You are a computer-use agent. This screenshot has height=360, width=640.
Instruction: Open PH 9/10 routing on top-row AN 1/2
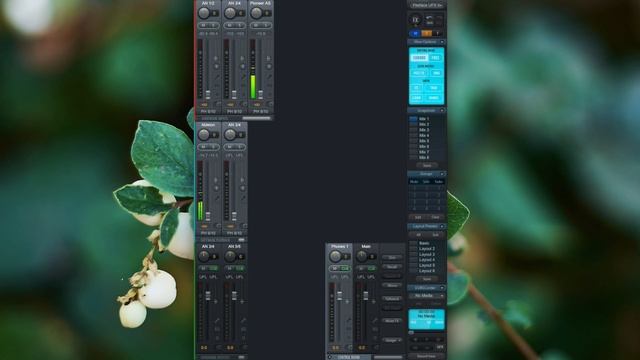pyautogui.click(x=208, y=111)
